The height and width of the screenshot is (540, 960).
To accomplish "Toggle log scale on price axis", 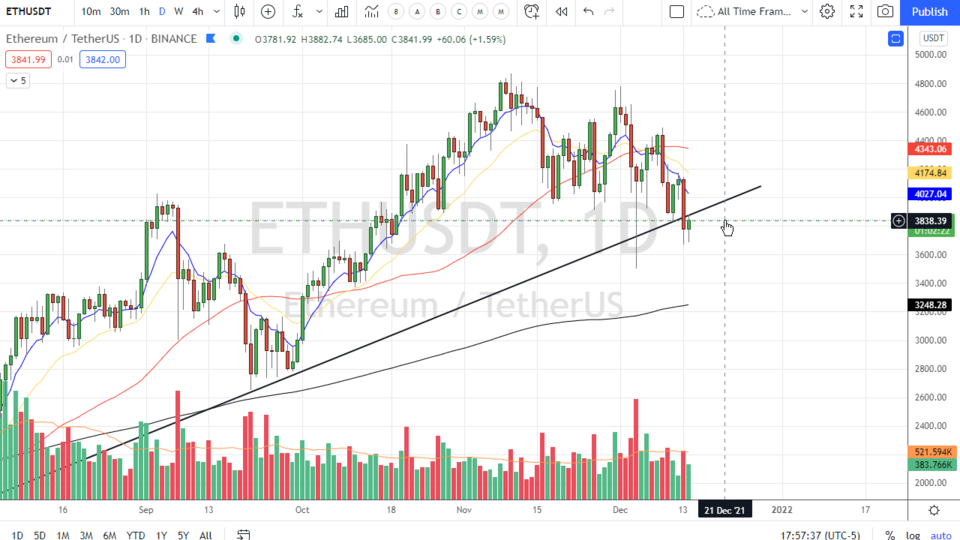I will (914, 535).
